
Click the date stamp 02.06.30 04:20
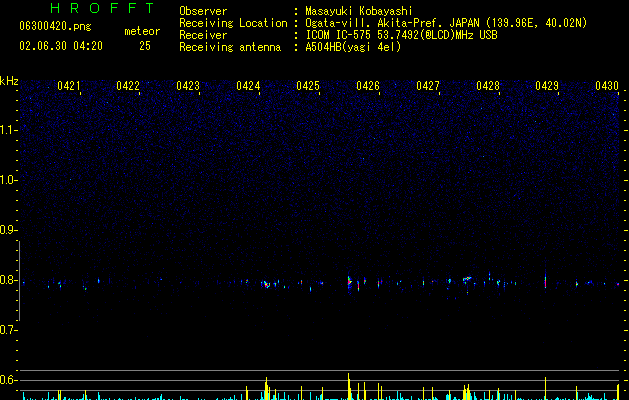61,46
